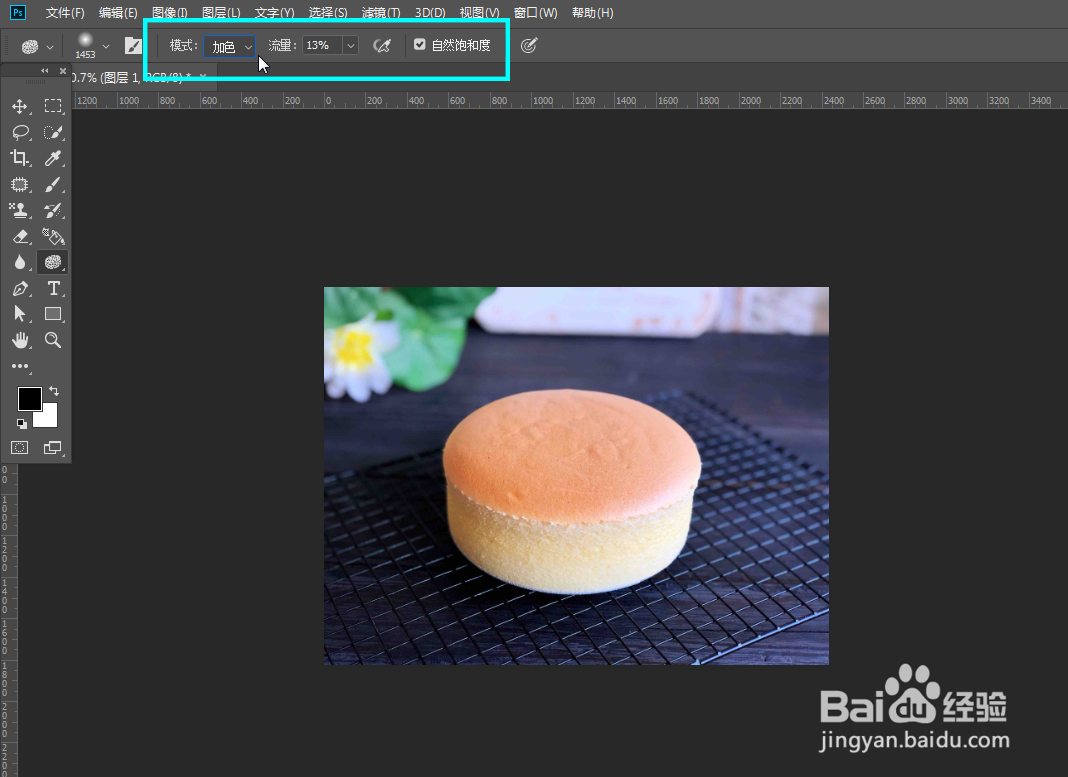Select the Blur tool
This screenshot has width=1068, height=777.
tap(20, 262)
